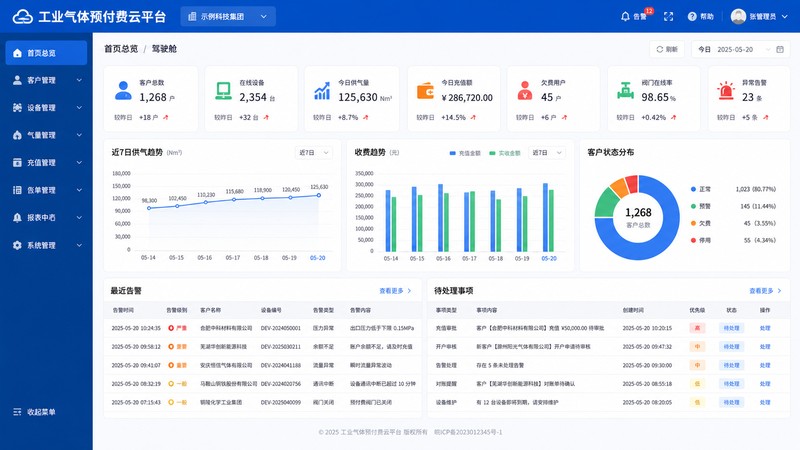
Task: Open 报表中心 menu item
Action: 46,218
